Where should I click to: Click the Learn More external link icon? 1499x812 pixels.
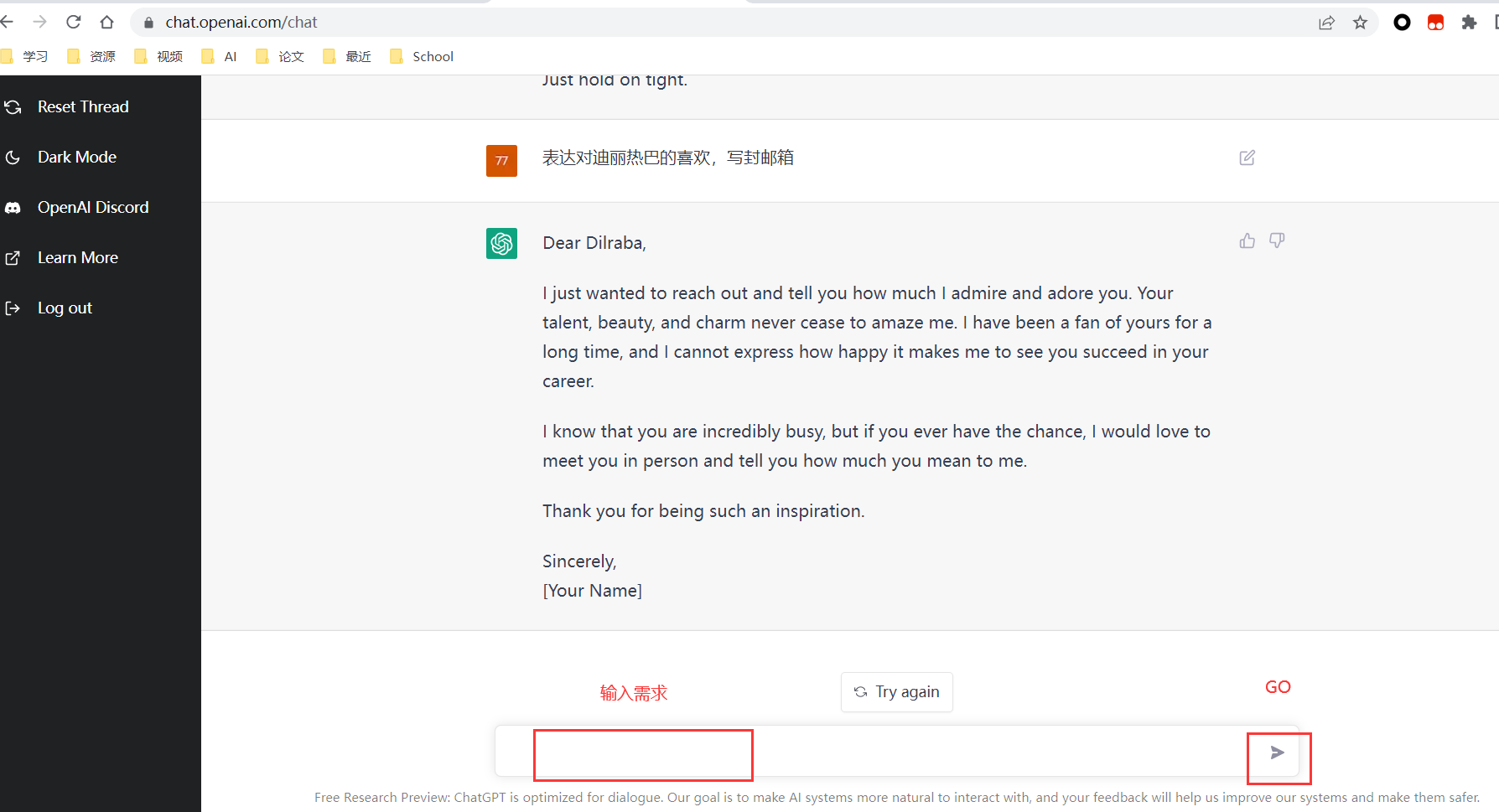tap(13, 258)
